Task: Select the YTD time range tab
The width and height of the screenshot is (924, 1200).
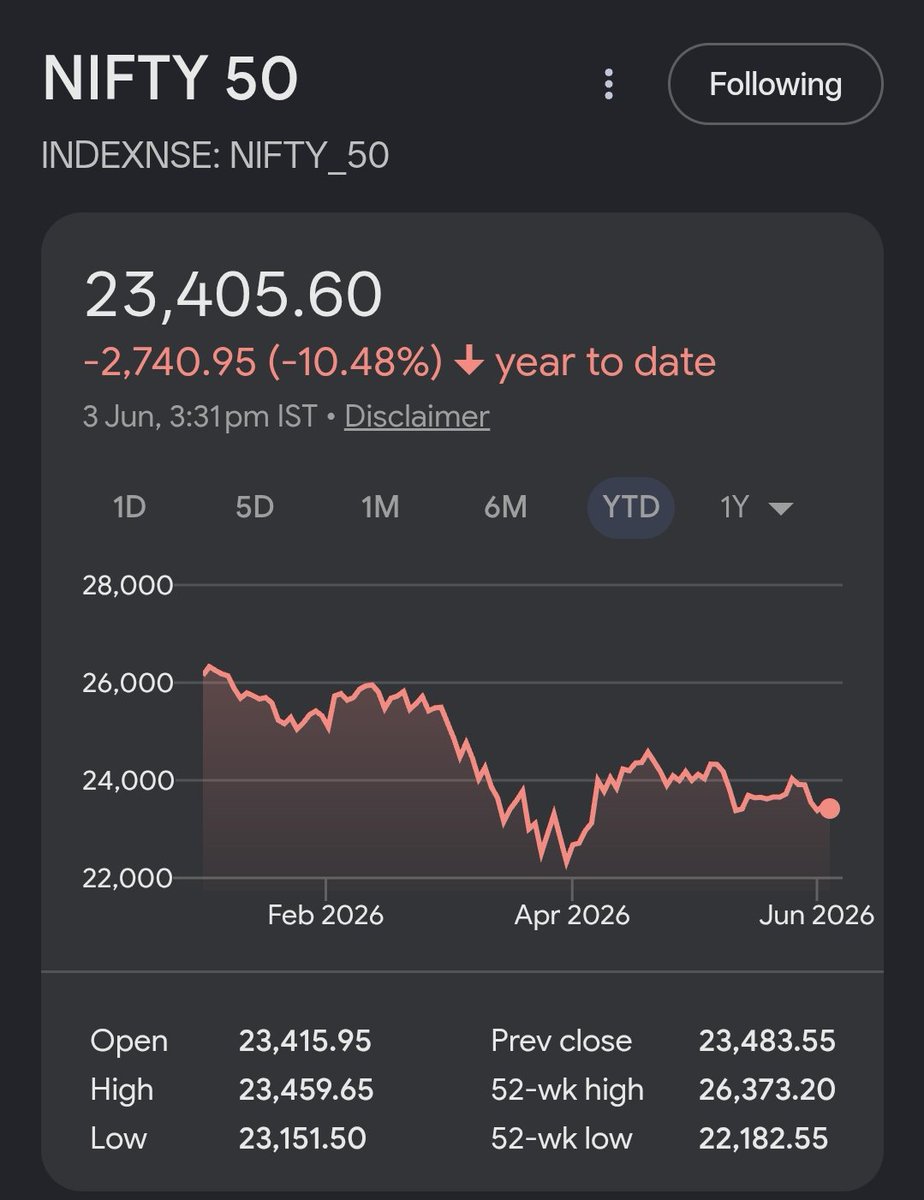Action: 631,508
